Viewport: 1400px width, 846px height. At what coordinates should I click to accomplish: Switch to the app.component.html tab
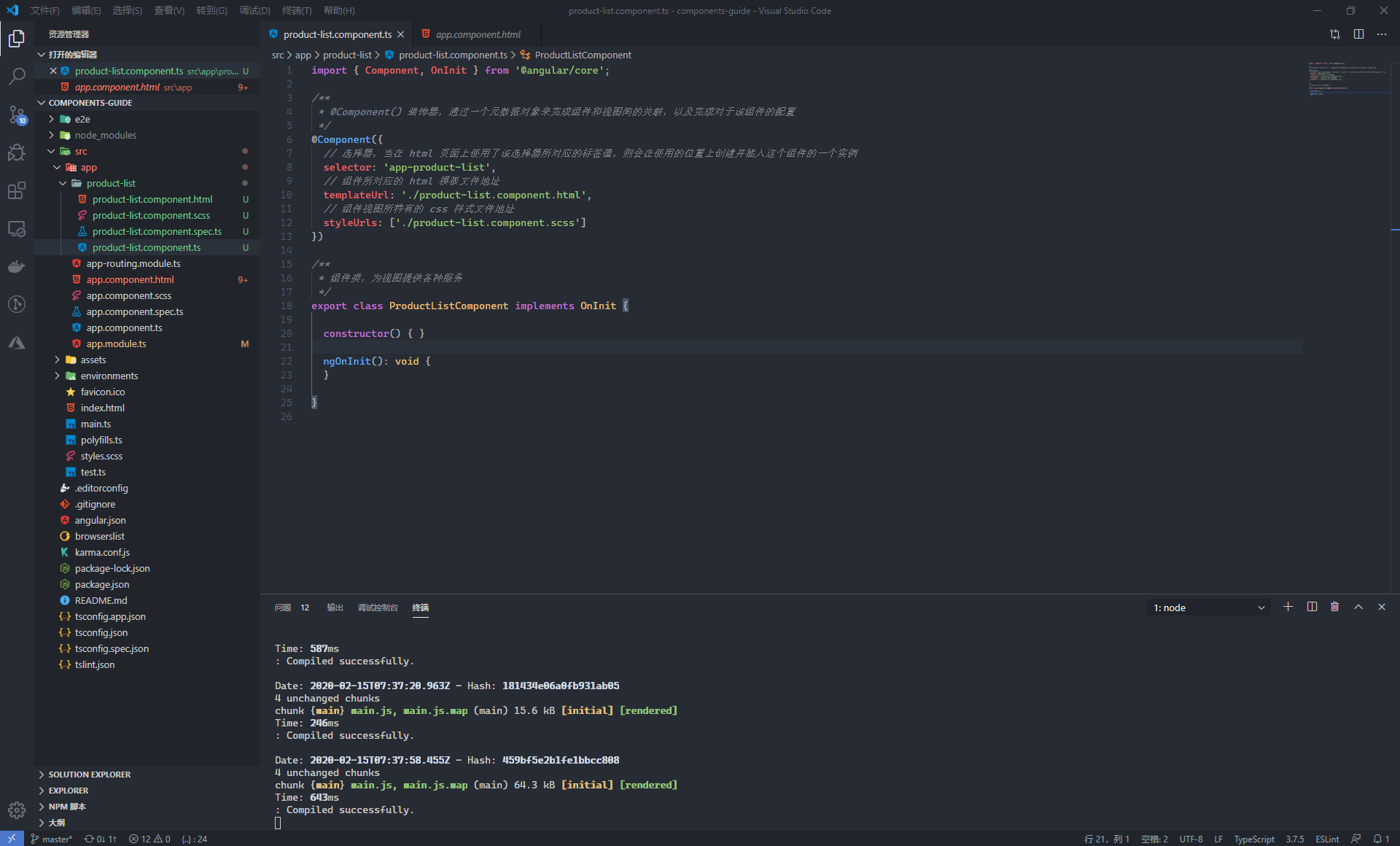(478, 34)
